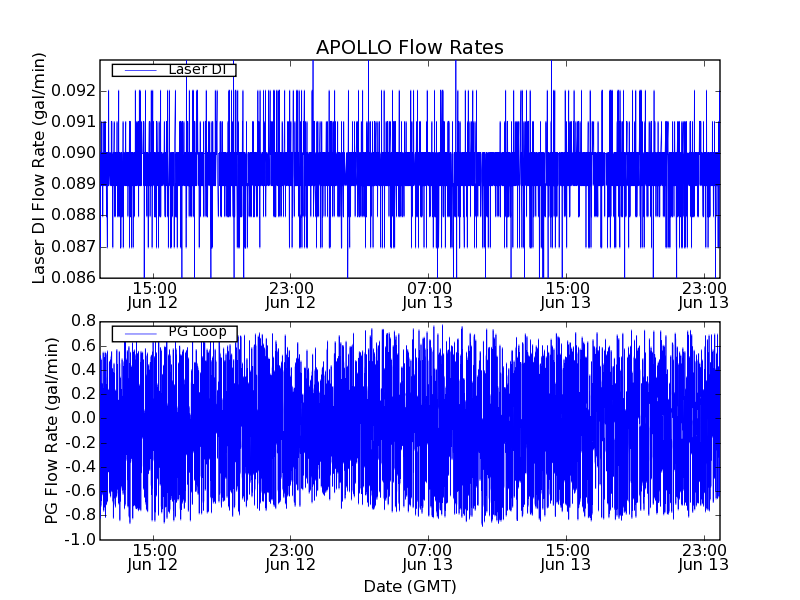Click "23:00 Jun 12" under the Laser DI plot

coord(291,295)
